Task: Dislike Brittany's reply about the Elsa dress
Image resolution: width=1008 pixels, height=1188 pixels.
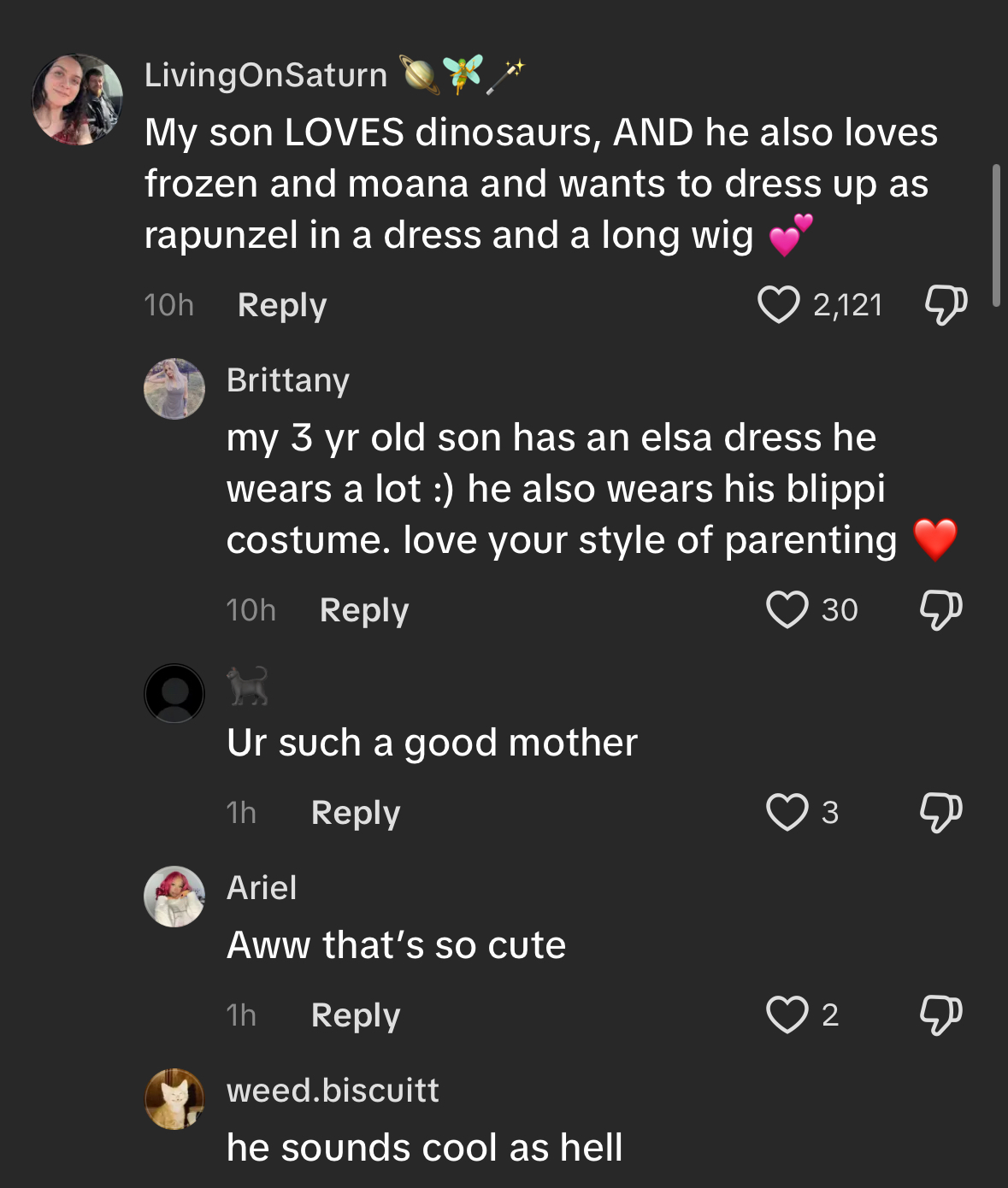Action: point(940,610)
